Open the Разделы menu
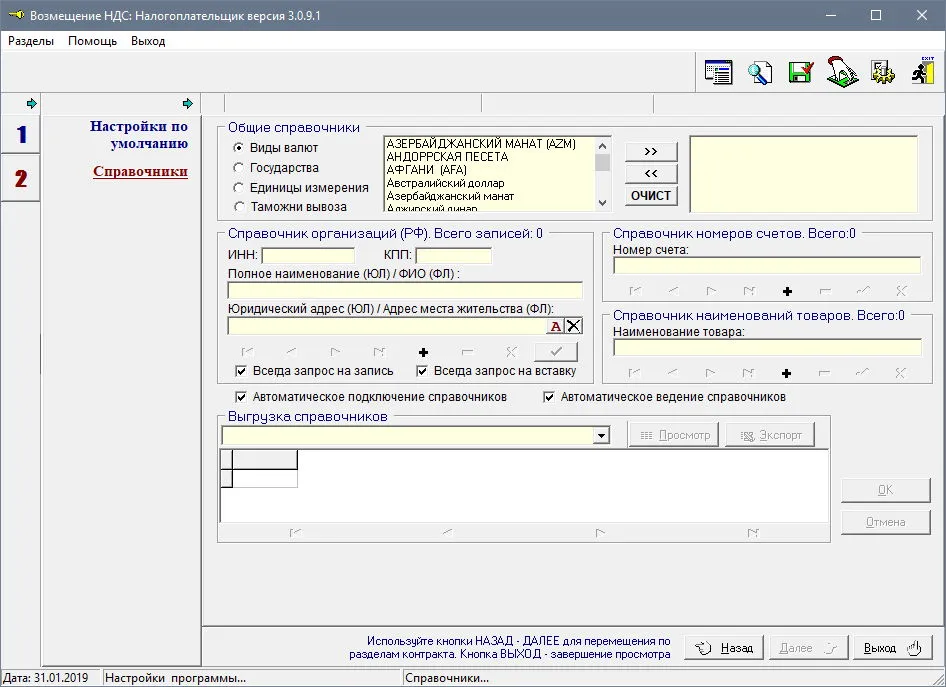The width and height of the screenshot is (946, 687). (x=31, y=41)
